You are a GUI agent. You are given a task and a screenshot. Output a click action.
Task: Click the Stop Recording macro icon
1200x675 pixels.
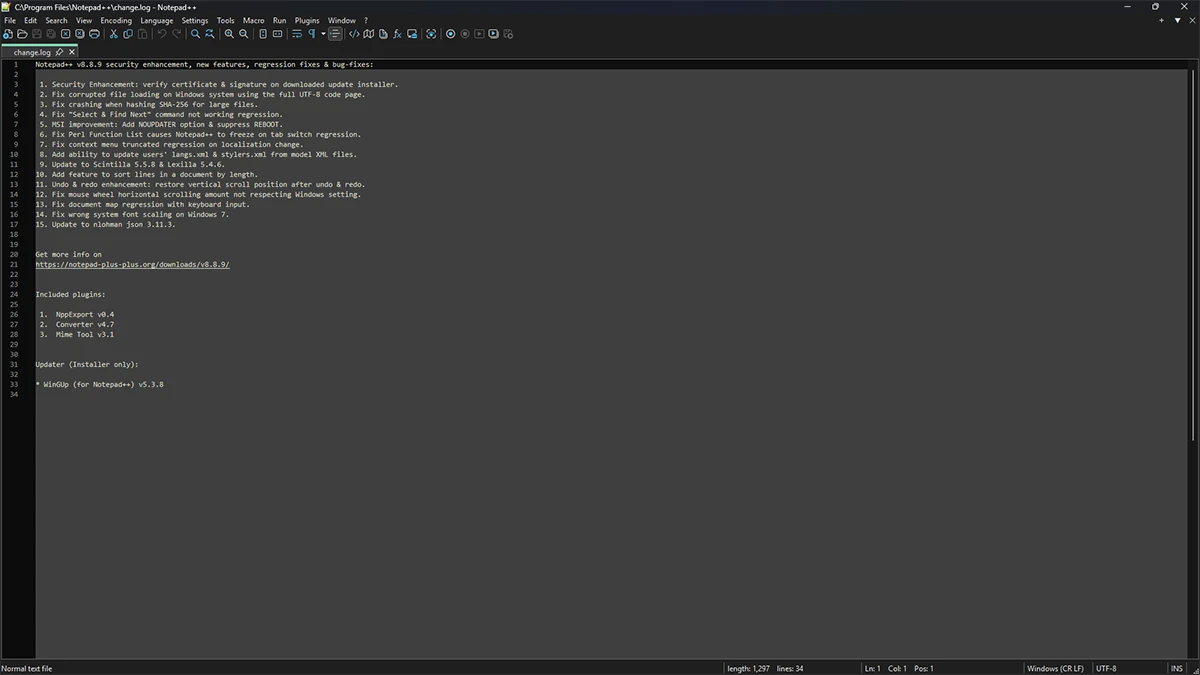(465, 34)
